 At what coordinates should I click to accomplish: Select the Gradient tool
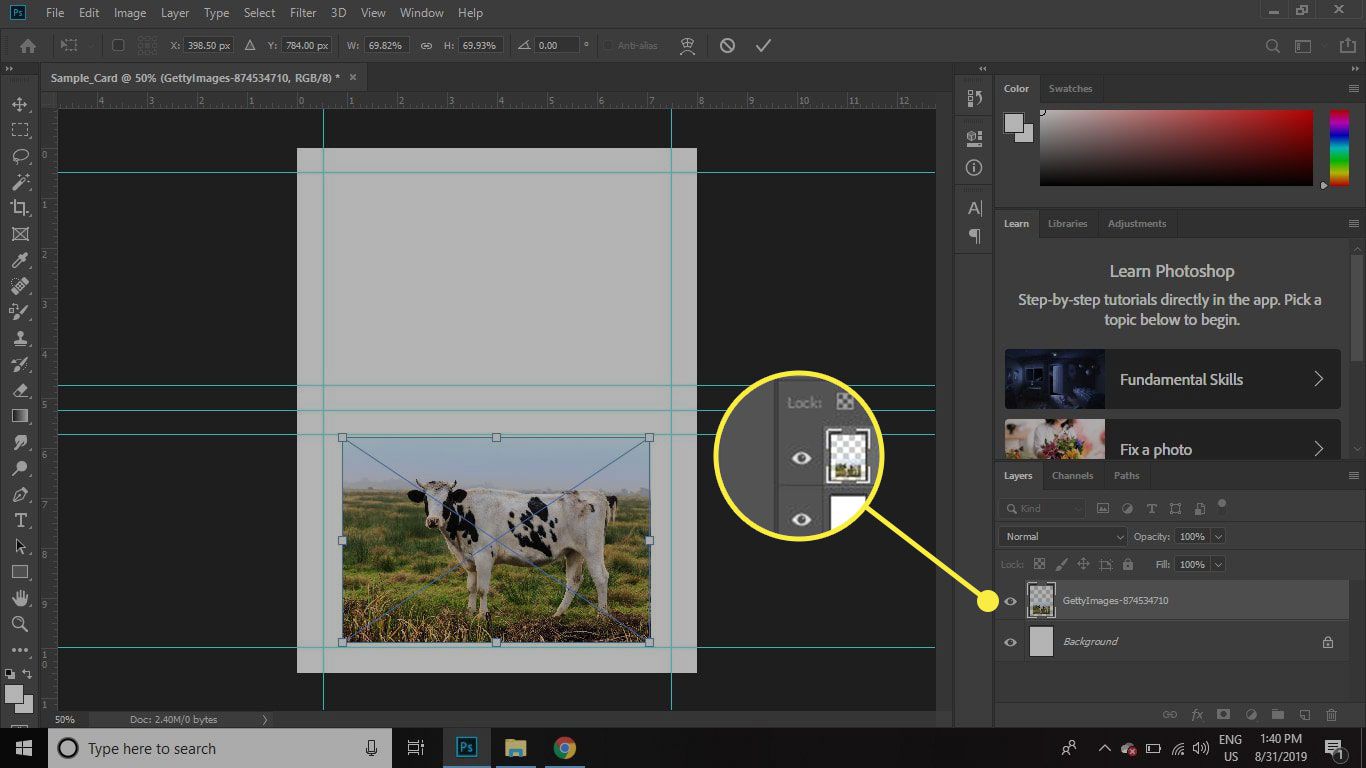(x=20, y=416)
